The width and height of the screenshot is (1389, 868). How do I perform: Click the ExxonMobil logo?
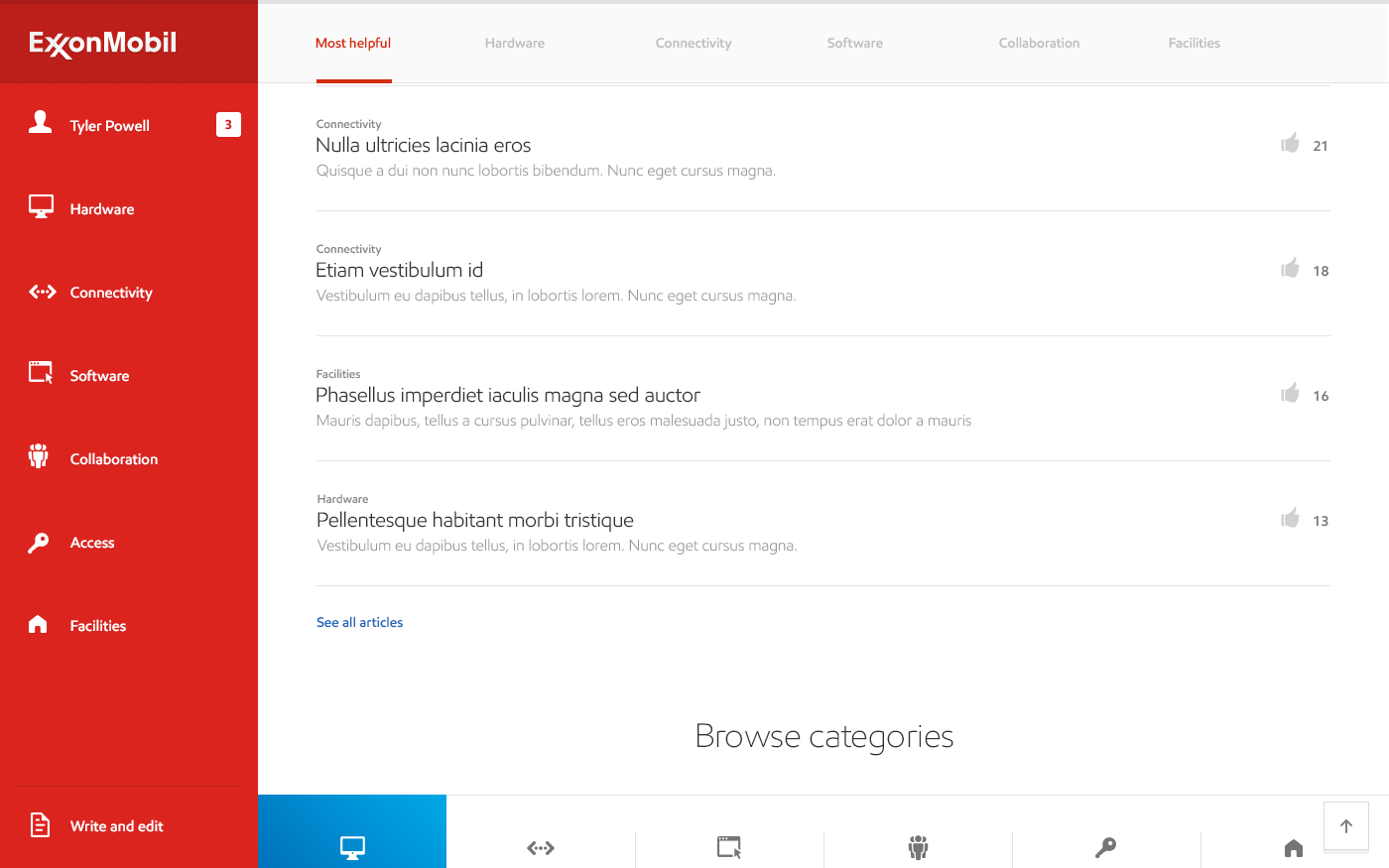pyautogui.click(x=103, y=44)
